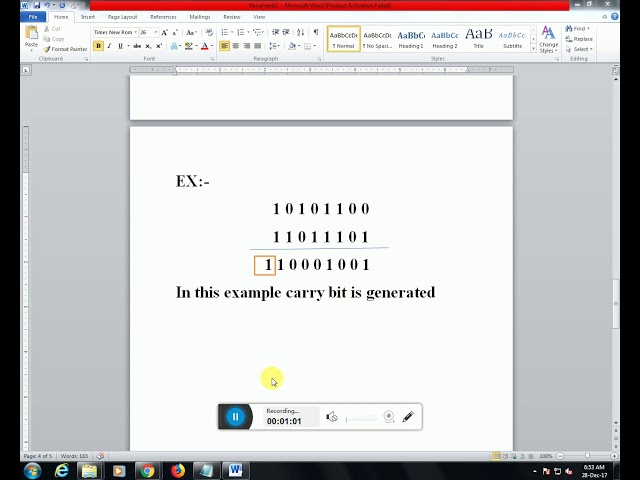Image resolution: width=640 pixels, height=480 pixels.
Task: Toggle Bold formatting in the ribbon
Action: pyautogui.click(x=98, y=46)
